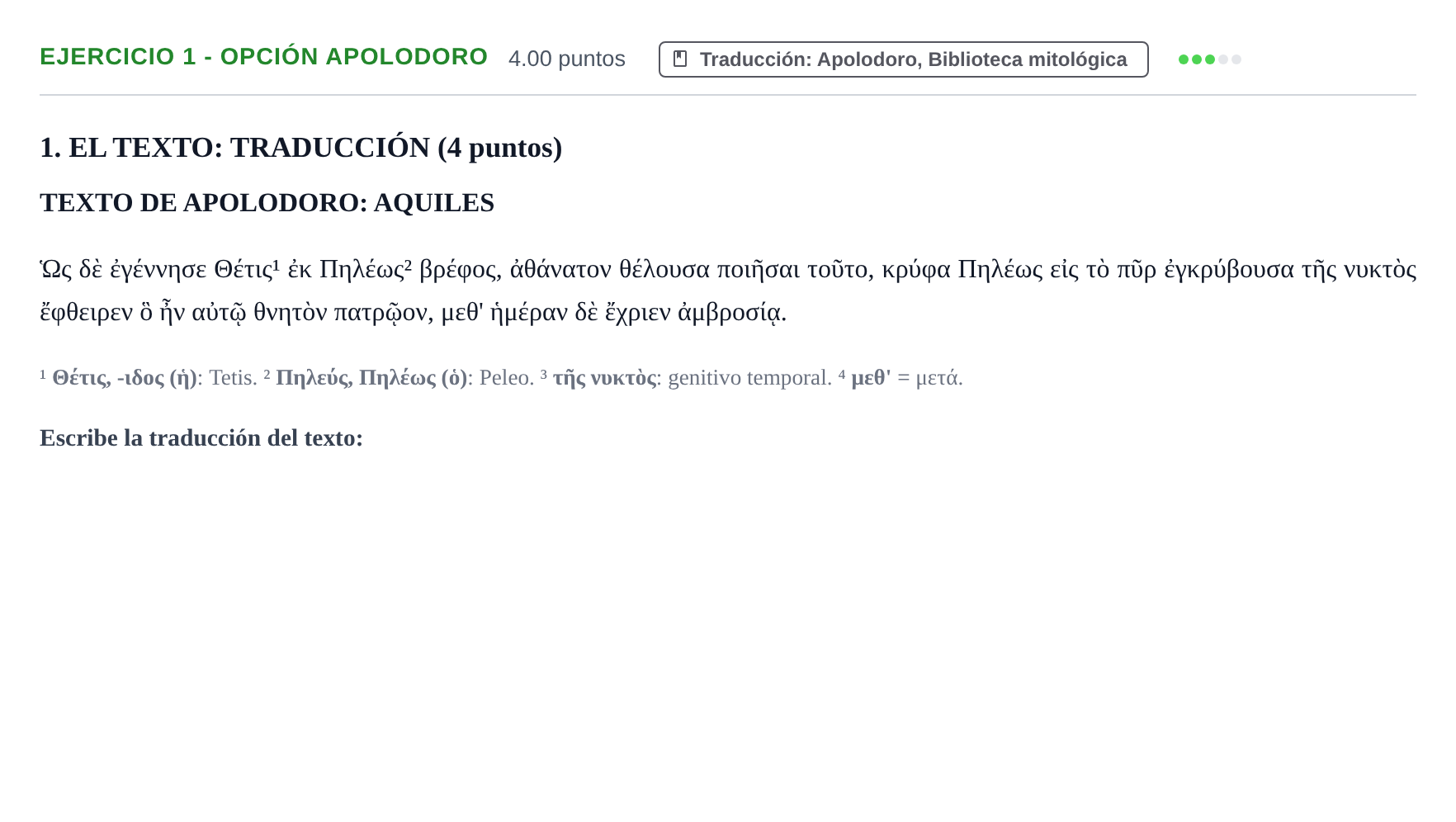Image resolution: width=1456 pixels, height=822 pixels.
Task: Click the third green difficulty dot
Action: (1210, 59)
